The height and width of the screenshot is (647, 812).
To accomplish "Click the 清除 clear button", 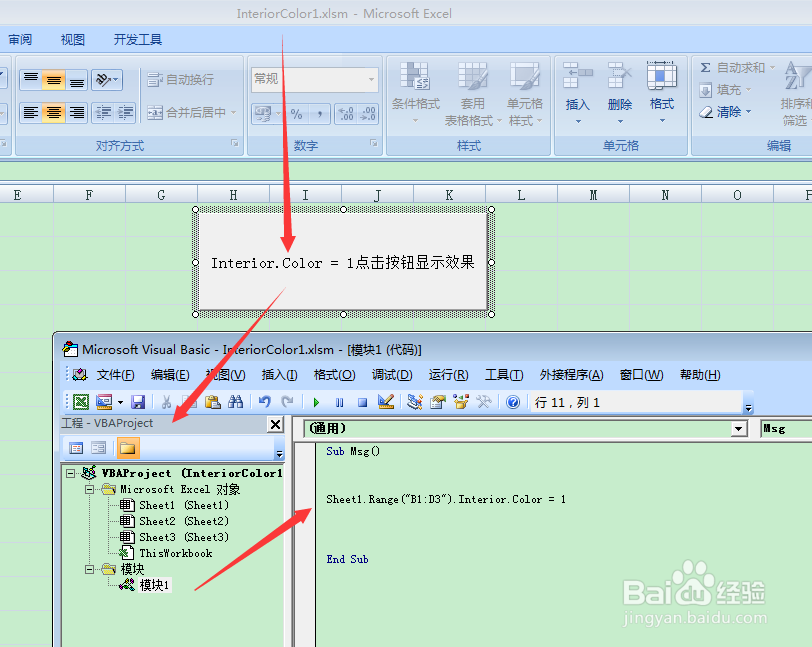I will point(724,112).
